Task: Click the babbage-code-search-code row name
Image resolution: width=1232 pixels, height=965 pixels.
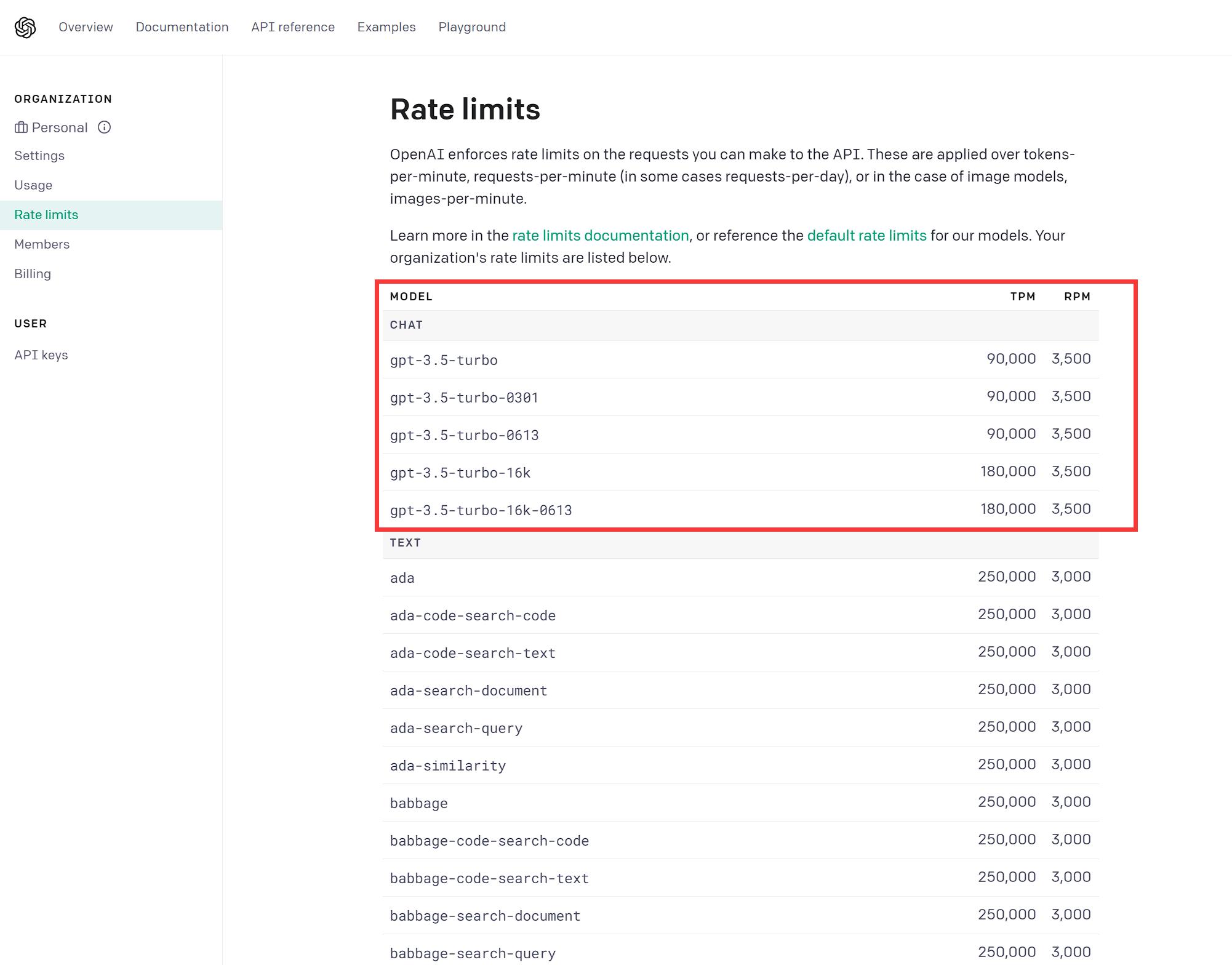Action: click(490, 841)
